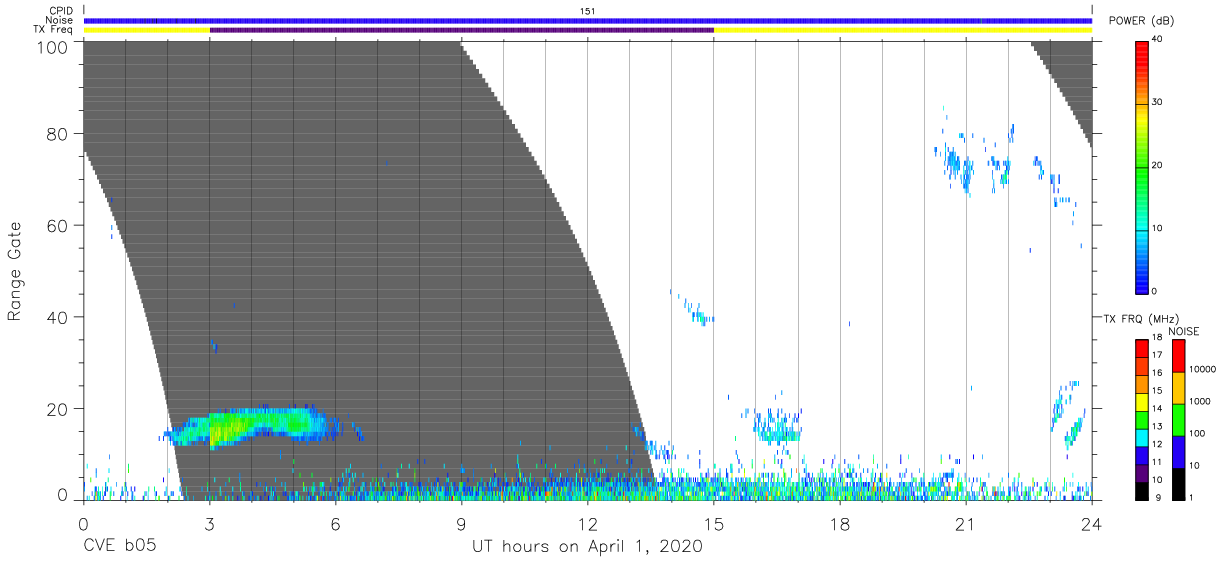Click the y-axis tick label '20'
This screenshot has width=1228, height=567.
58,409
